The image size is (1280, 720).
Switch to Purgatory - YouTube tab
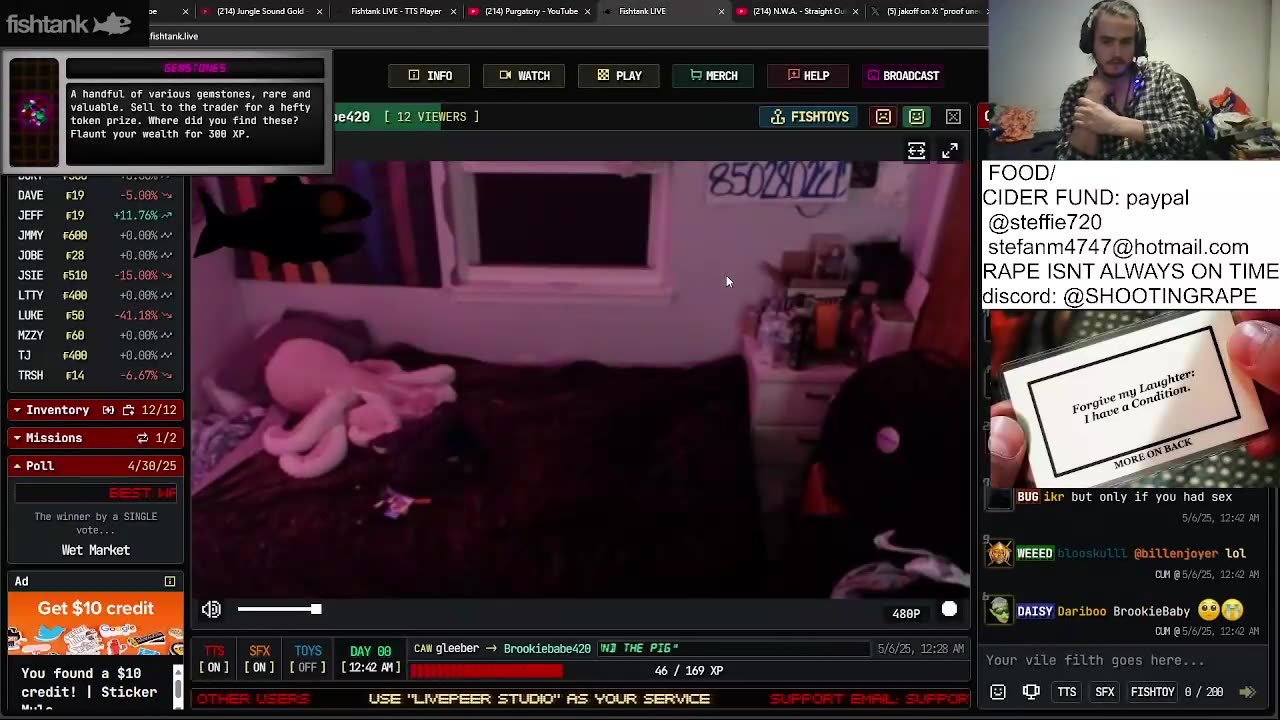[529, 11]
